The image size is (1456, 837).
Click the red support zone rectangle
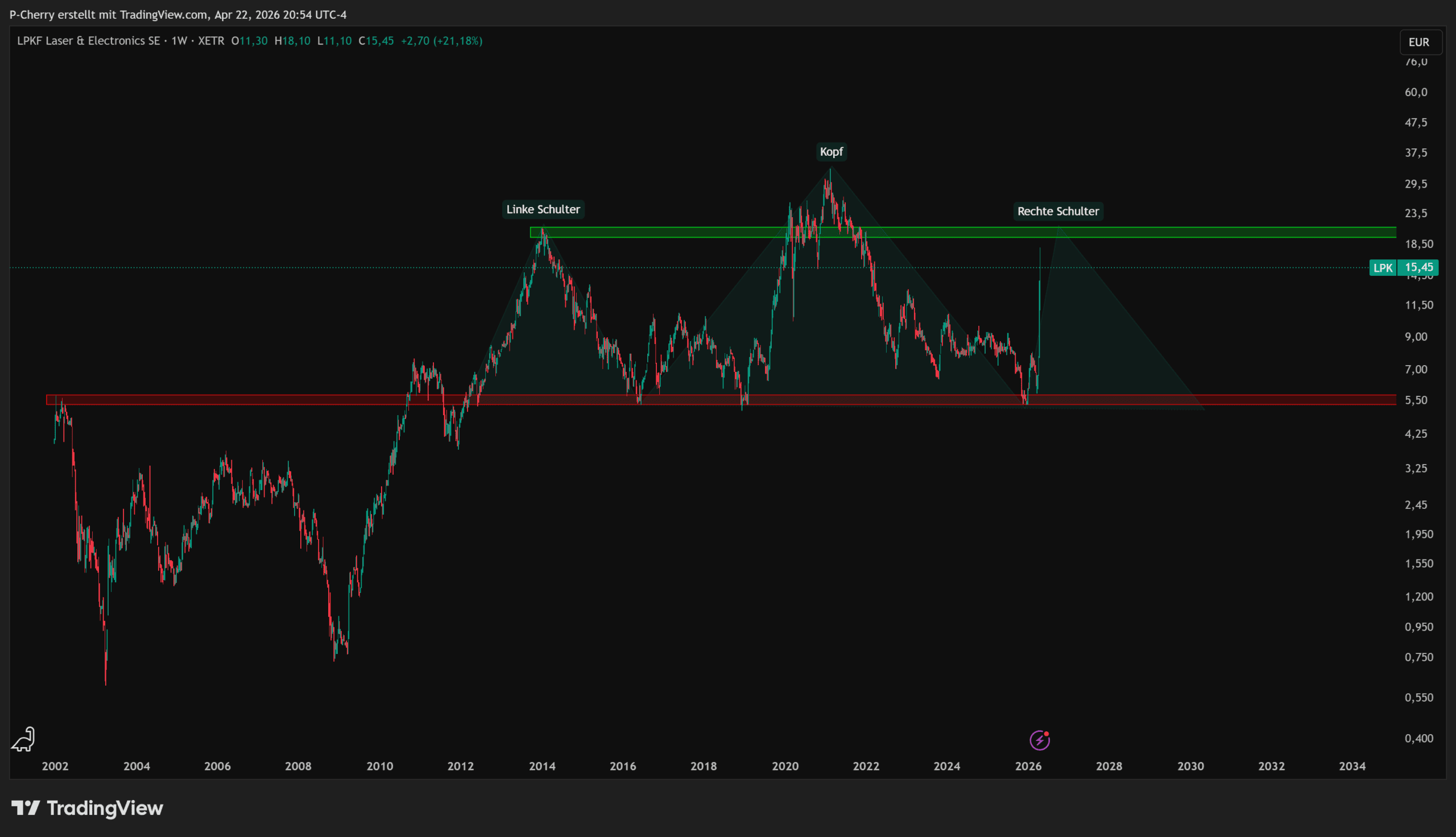click(230, 400)
